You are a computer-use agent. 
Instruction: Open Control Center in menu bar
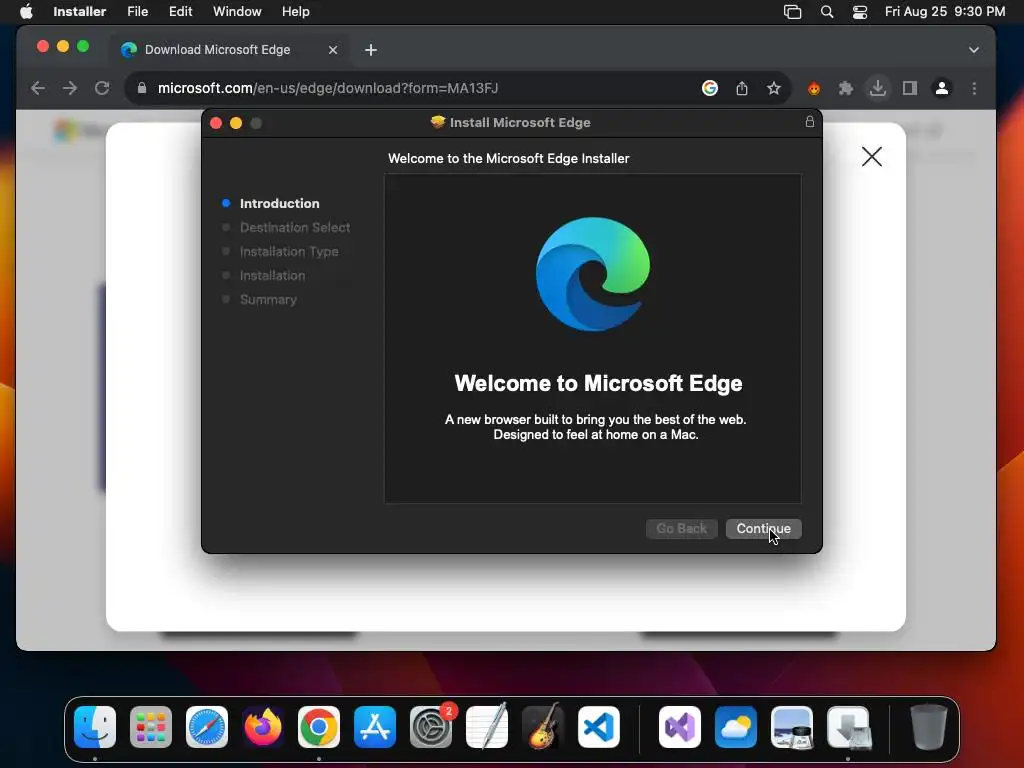pyautogui.click(x=859, y=12)
